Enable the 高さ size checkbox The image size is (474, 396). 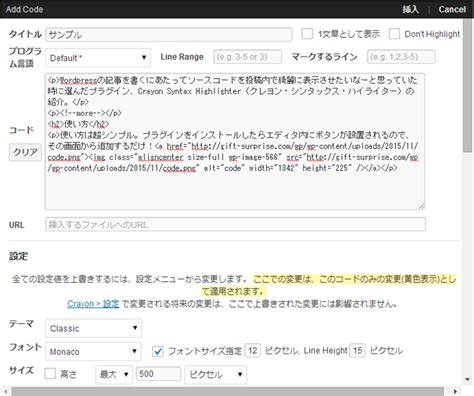click(50, 373)
